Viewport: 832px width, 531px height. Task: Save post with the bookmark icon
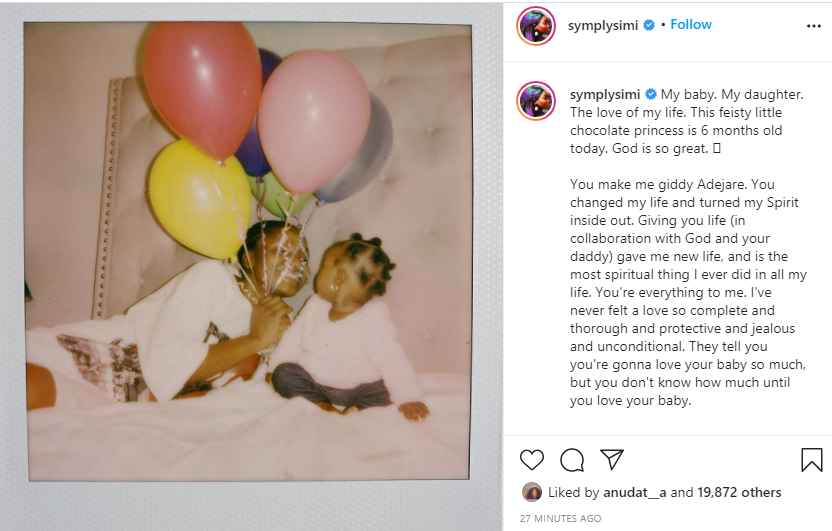pyautogui.click(x=811, y=459)
